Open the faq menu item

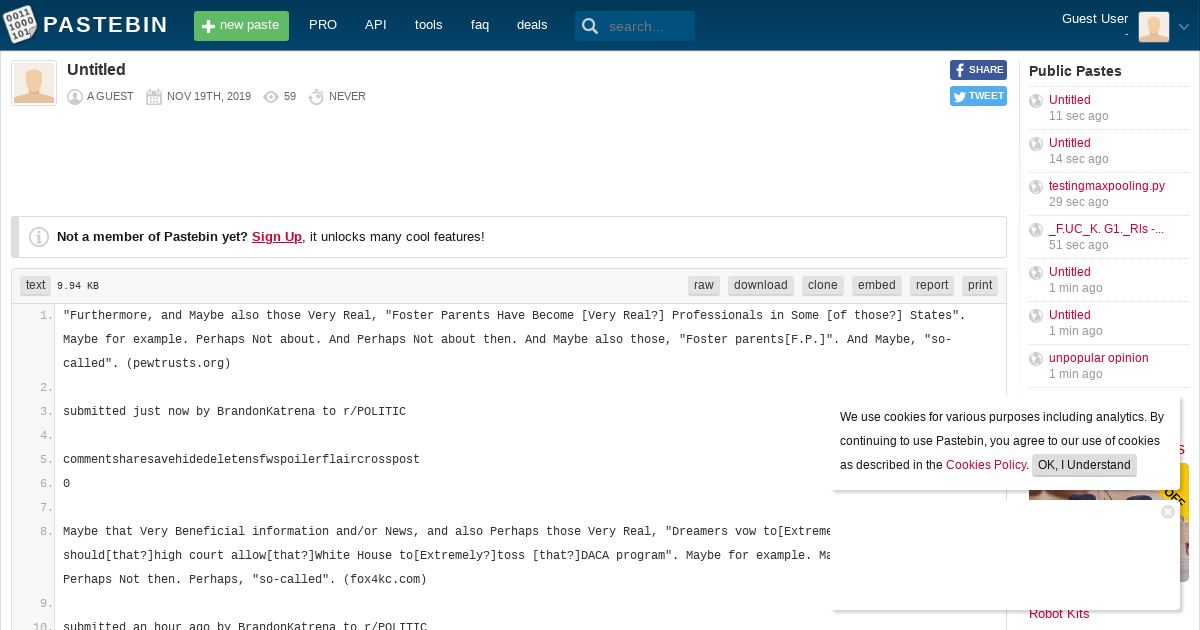click(x=480, y=25)
